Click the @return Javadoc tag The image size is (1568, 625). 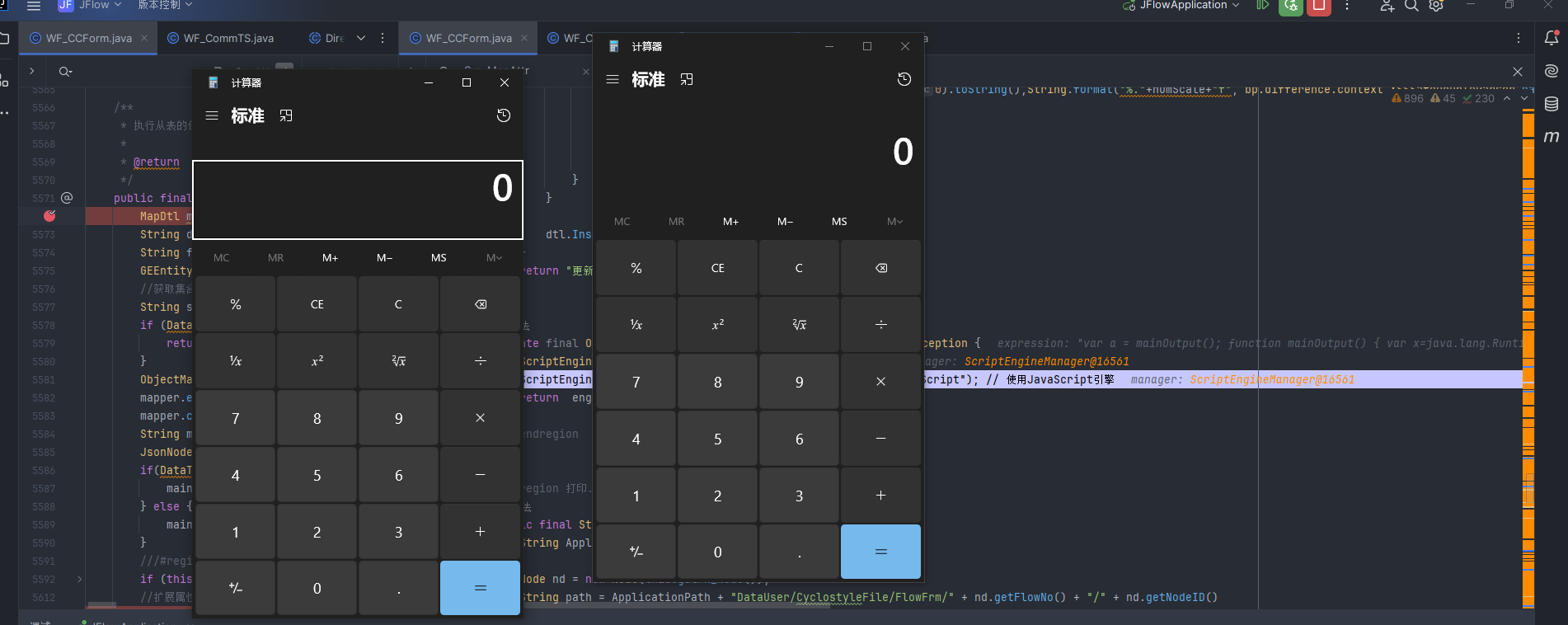157,162
